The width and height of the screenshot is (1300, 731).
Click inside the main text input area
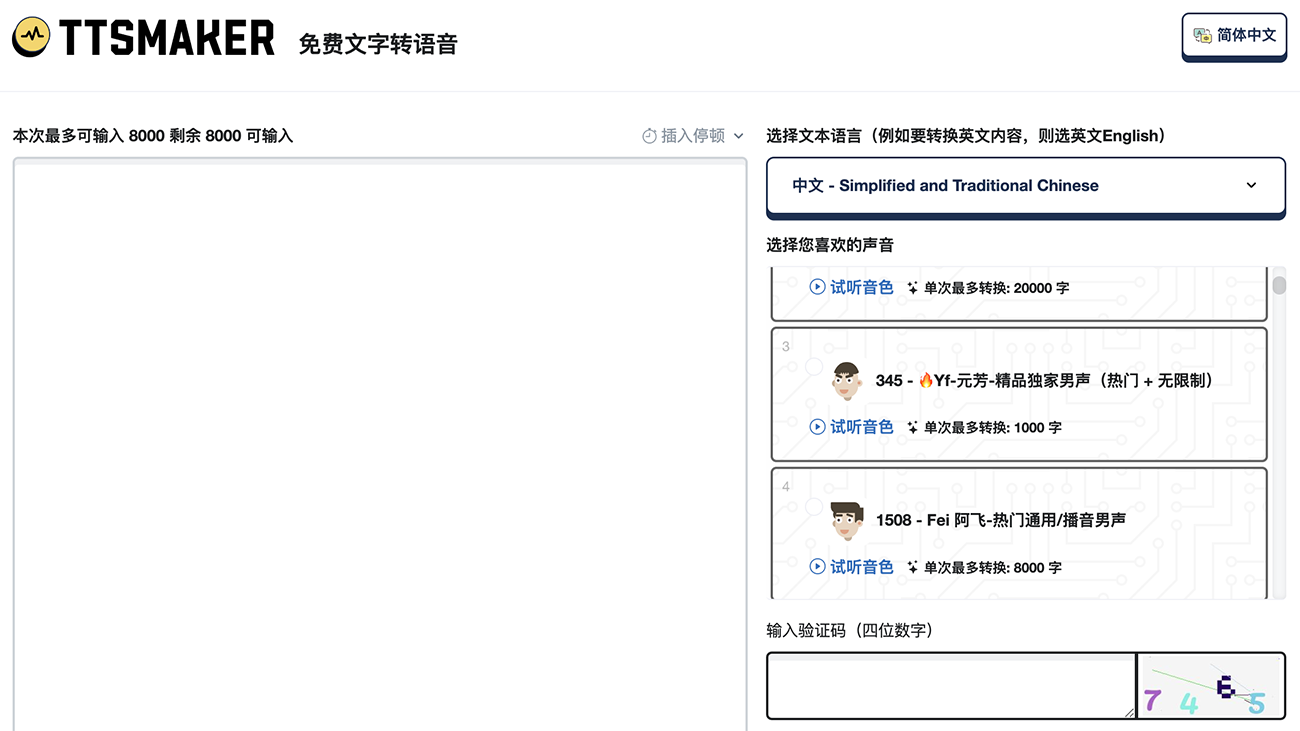pos(380,440)
